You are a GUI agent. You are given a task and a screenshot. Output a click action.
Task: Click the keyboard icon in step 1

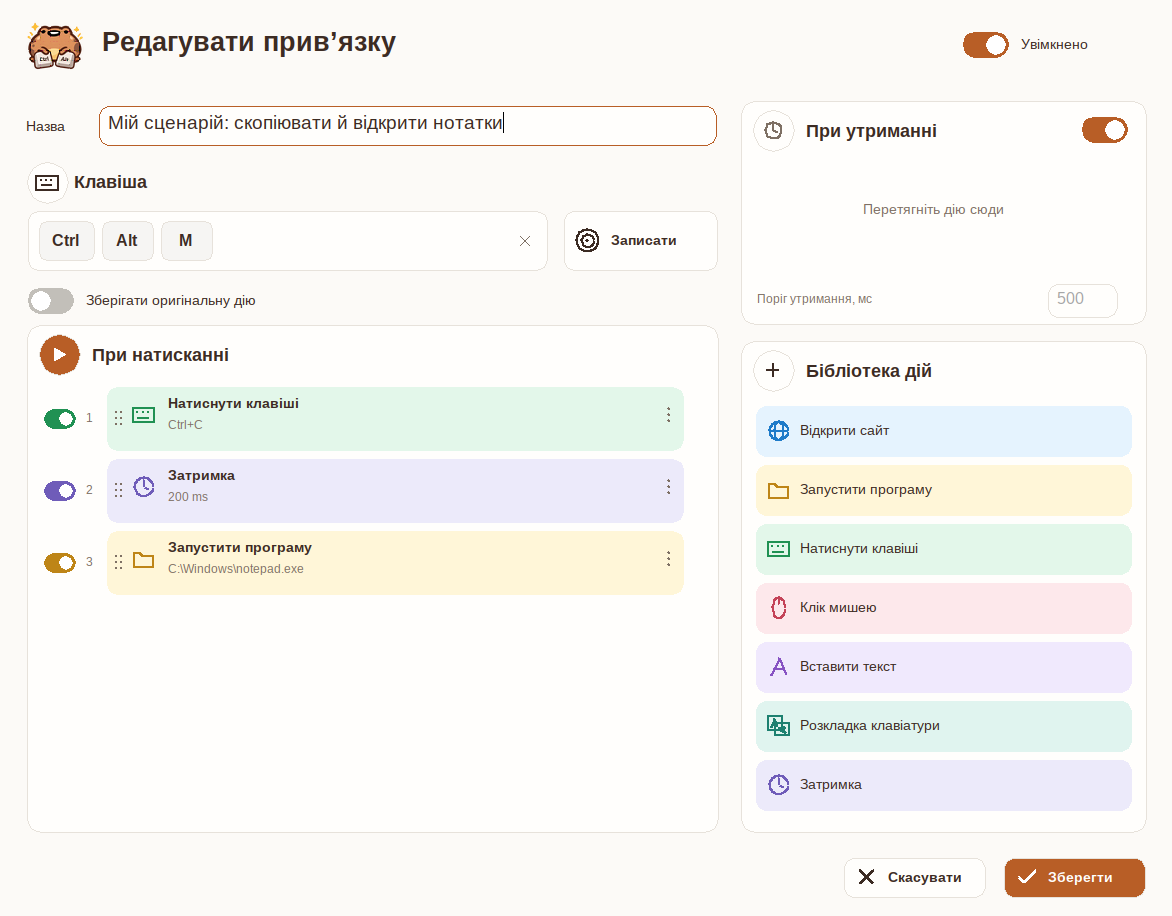144,415
